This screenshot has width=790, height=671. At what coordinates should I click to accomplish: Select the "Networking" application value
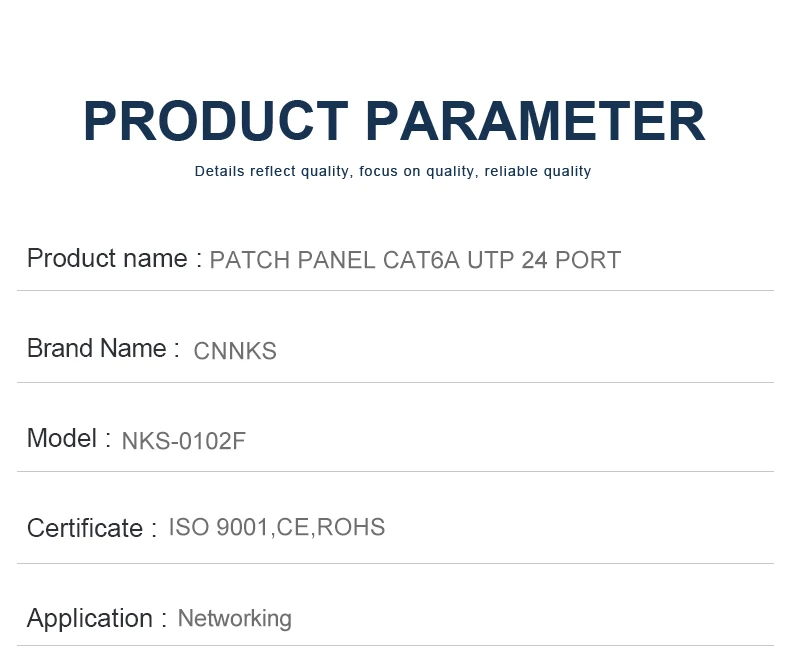[234, 619]
